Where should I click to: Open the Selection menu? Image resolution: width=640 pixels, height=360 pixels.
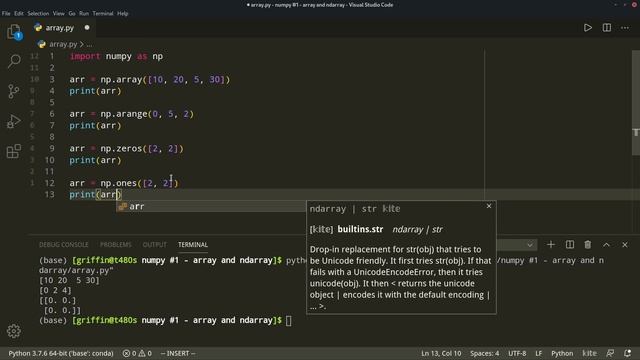point(38,13)
